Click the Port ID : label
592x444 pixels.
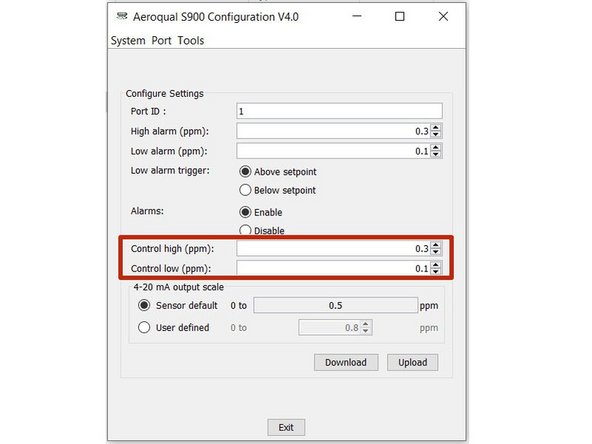coord(148,111)
